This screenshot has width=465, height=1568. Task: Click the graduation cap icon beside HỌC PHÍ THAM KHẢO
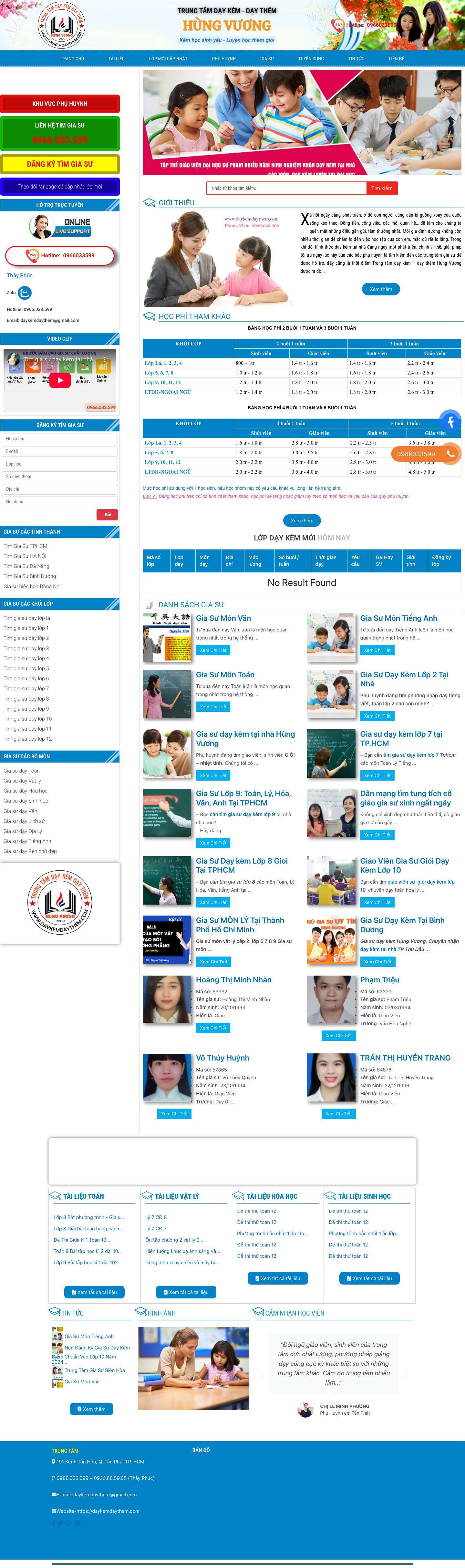click(x=149, y=316)
